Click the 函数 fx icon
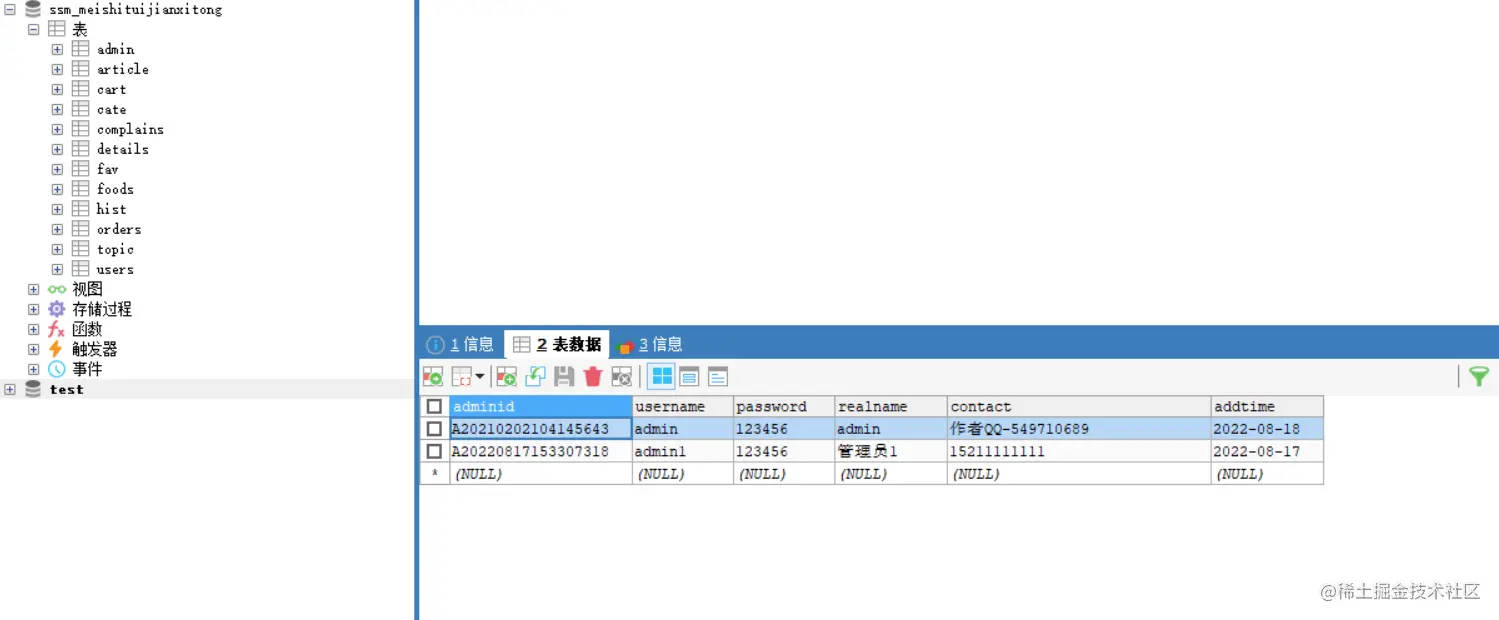This screenshot has width=1499, height=620. [x=57, y=329]
